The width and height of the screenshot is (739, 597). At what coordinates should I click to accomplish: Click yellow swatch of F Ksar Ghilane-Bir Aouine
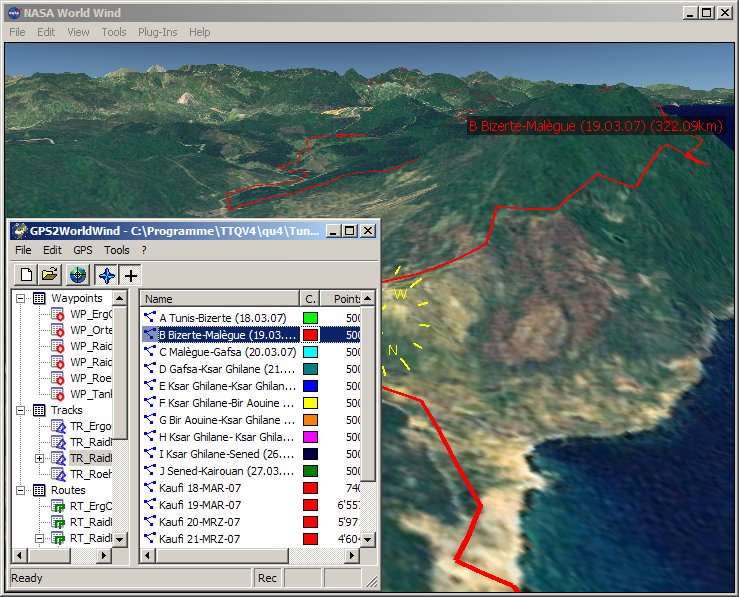pyautogui.click(x=310, y=403)
